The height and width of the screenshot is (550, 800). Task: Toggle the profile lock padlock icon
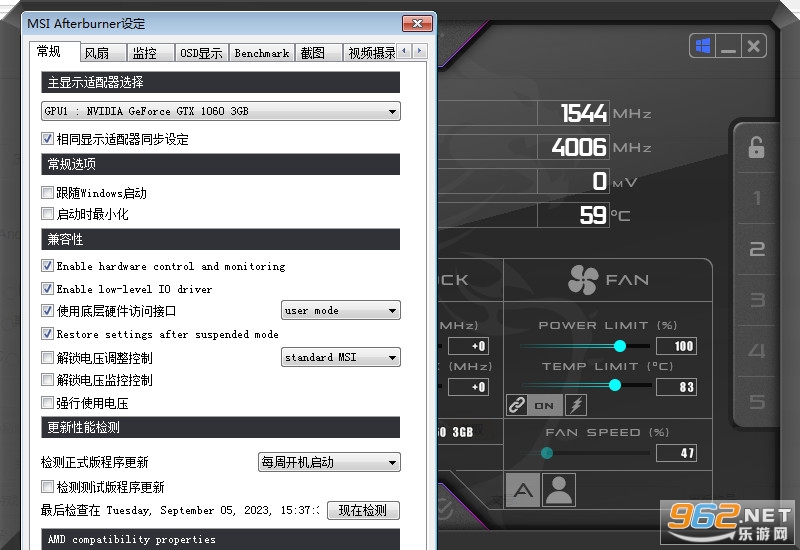point(756,148)
